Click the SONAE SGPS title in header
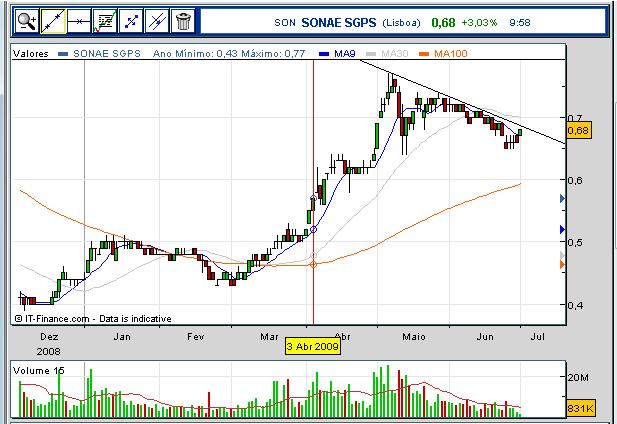Viewport: 617px width, 424px height. [x=339, y=23]
